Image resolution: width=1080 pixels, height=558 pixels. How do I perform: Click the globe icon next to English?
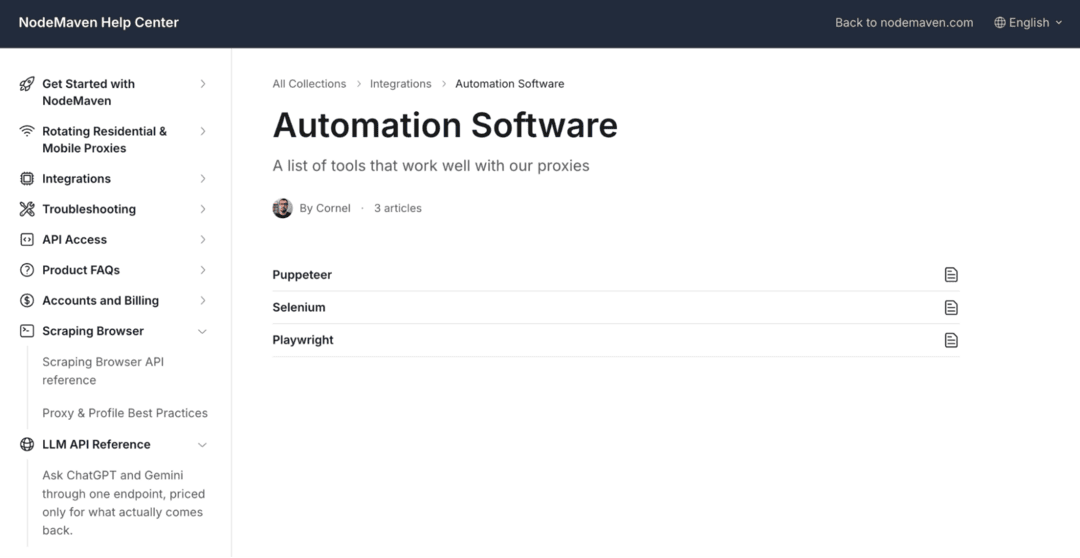click(x=999, y=23)
